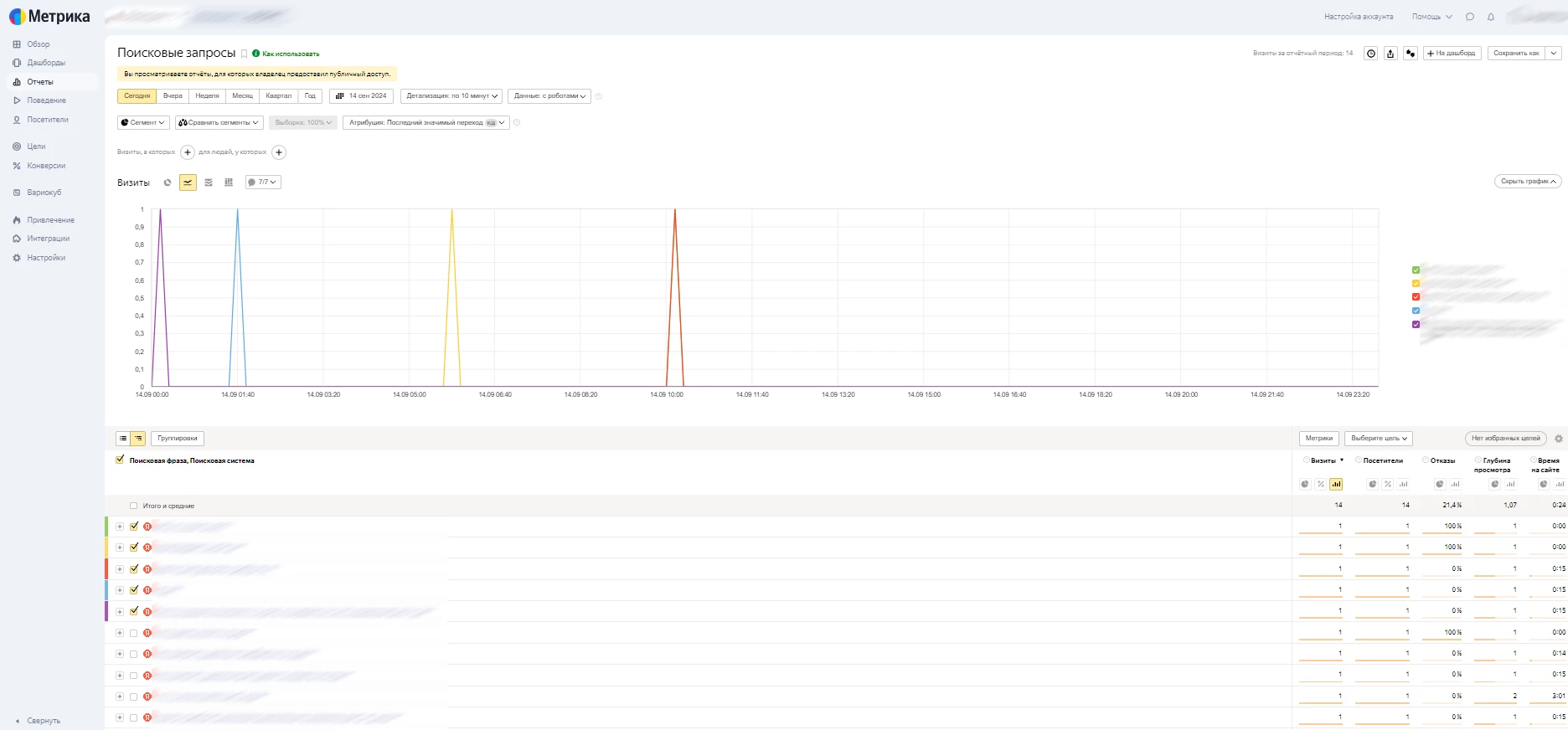
Task: Click the percent icon under Визиты column
Action: [1321, 485]
